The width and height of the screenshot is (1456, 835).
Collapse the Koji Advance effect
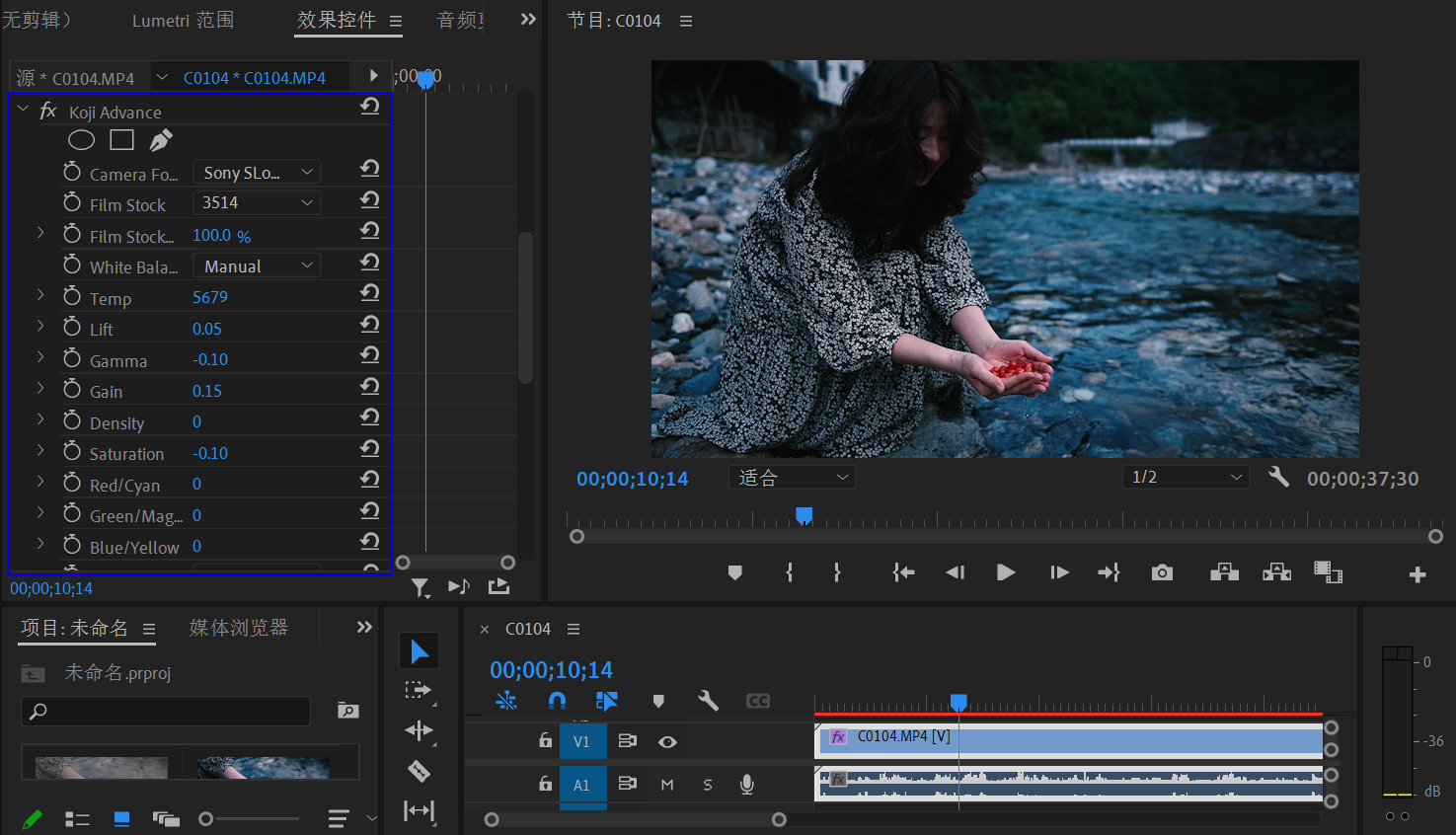23,109
